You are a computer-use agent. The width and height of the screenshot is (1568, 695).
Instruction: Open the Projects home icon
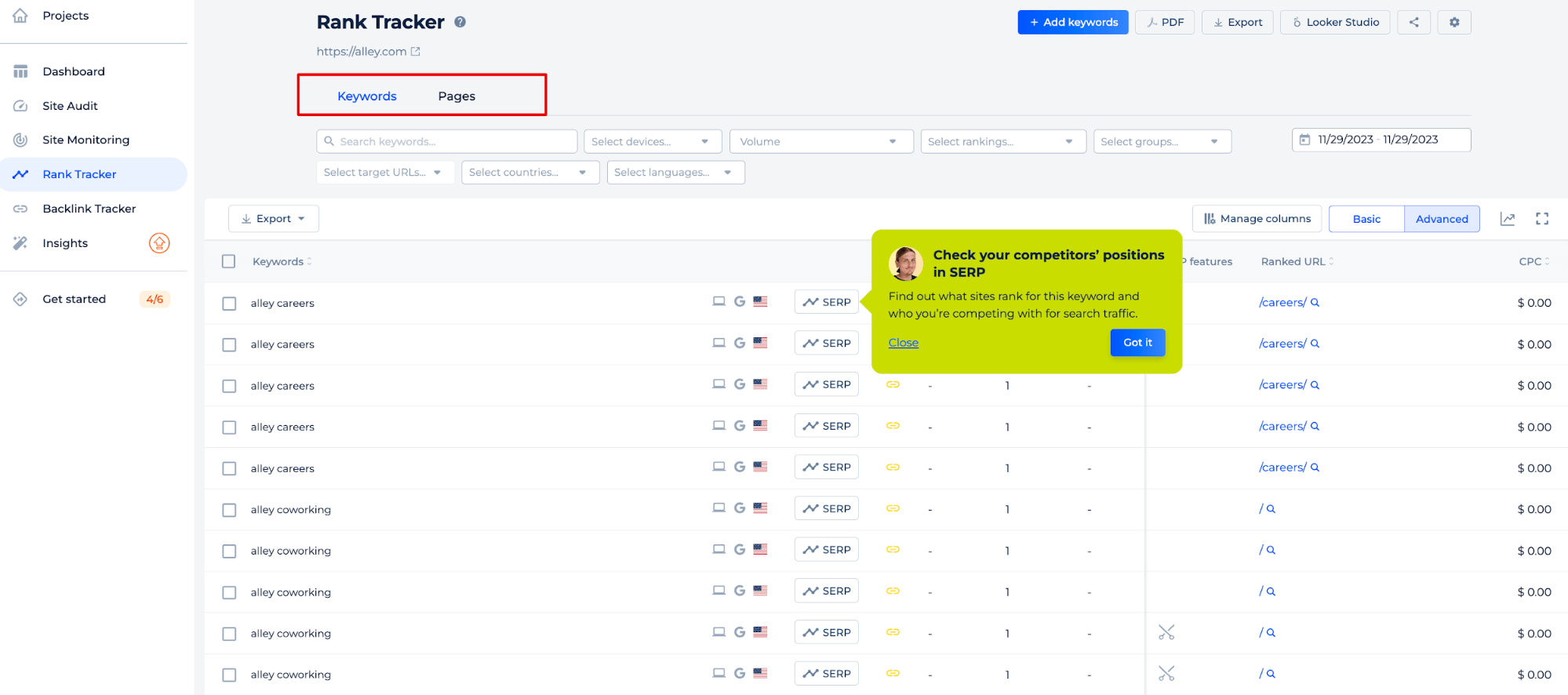pyautogui.click(x=20, y=15)
